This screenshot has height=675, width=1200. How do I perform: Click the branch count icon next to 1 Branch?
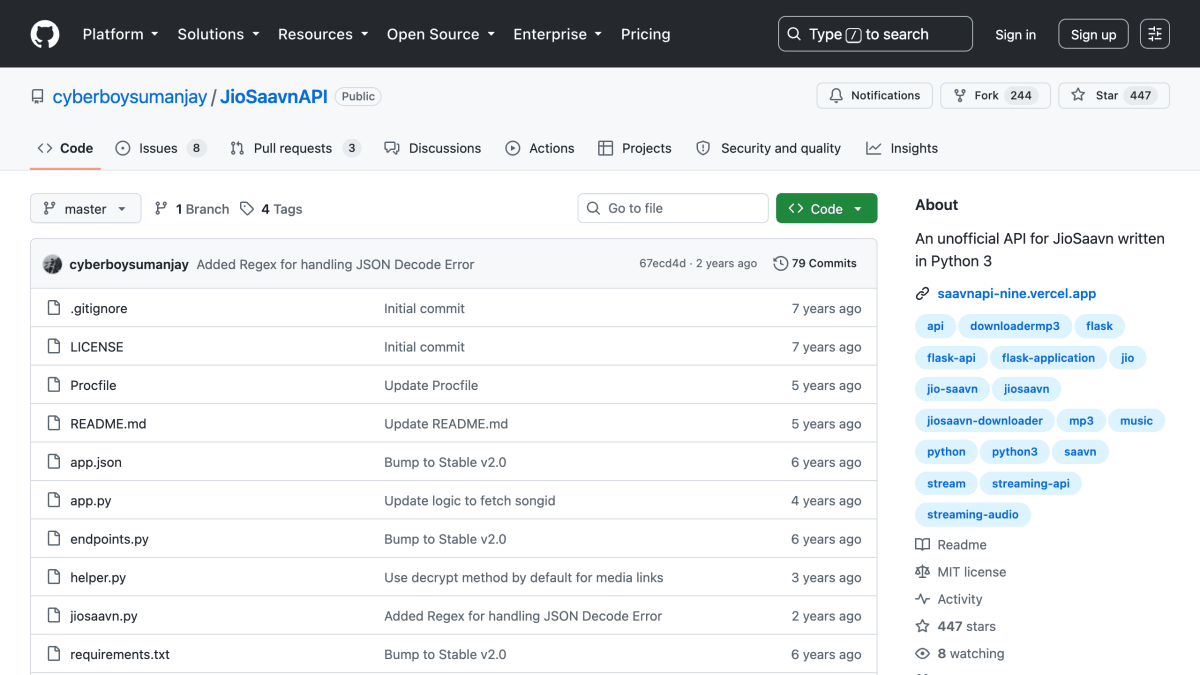point(162,209)
